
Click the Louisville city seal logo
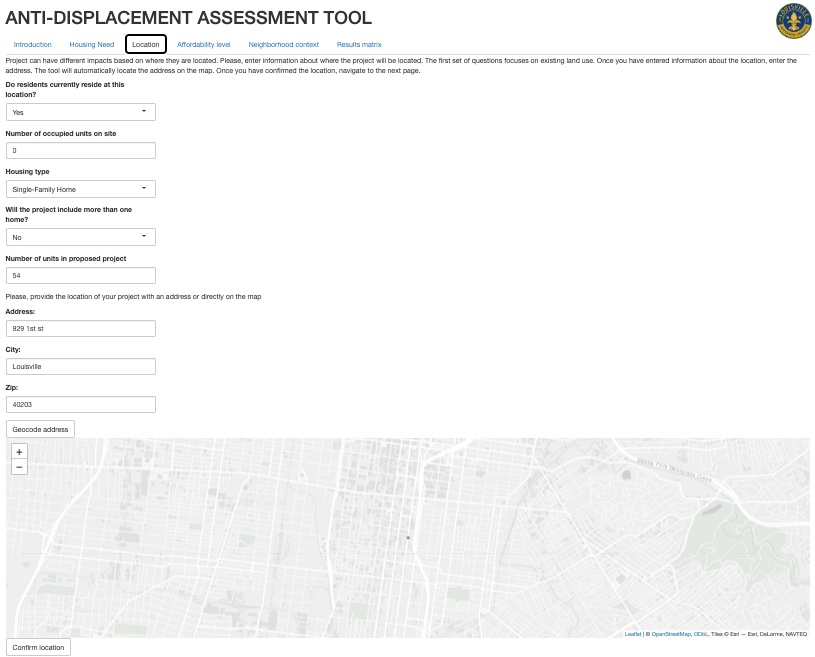pos(793,20)
